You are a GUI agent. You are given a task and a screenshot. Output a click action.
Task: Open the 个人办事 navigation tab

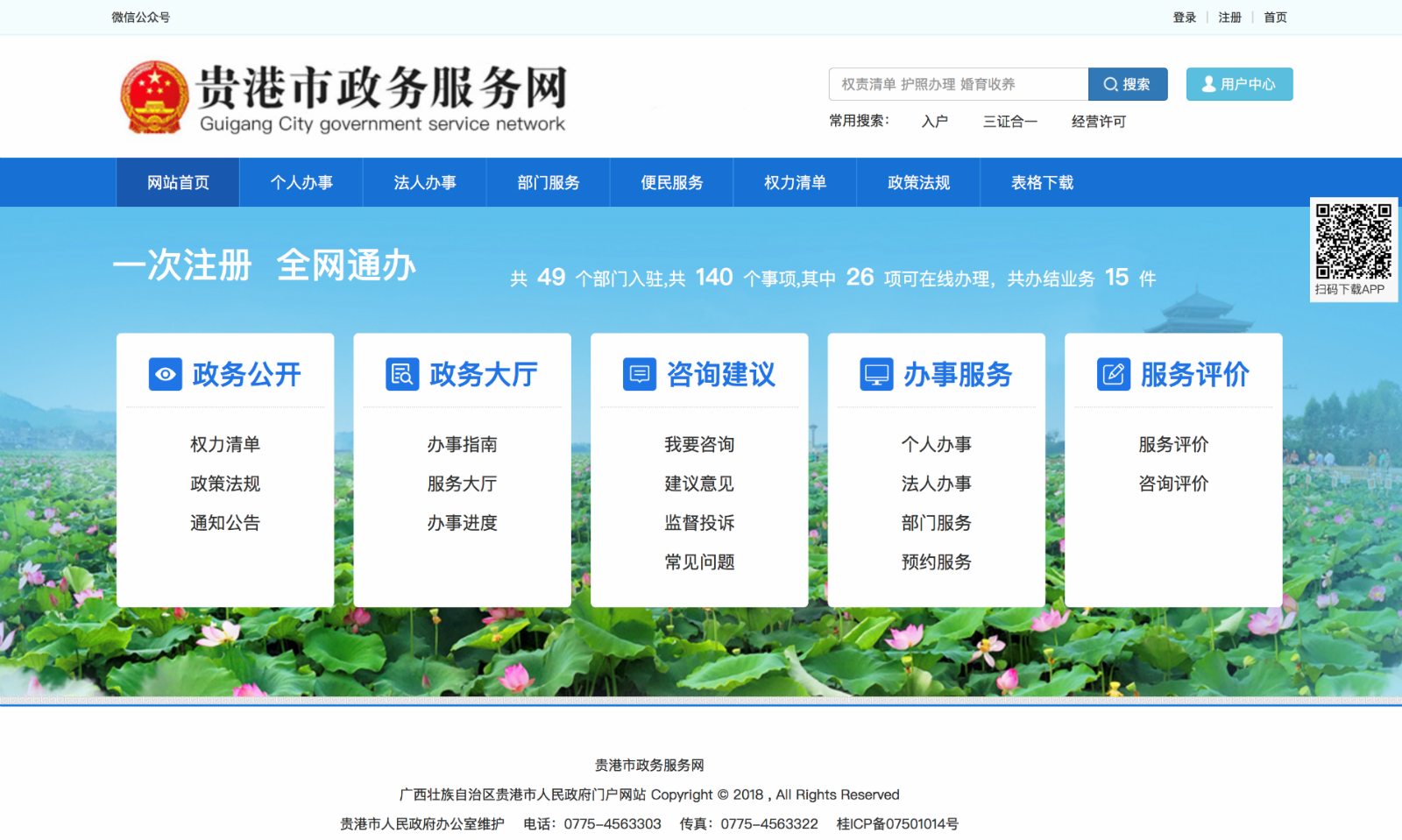click(x=301, y=182)
